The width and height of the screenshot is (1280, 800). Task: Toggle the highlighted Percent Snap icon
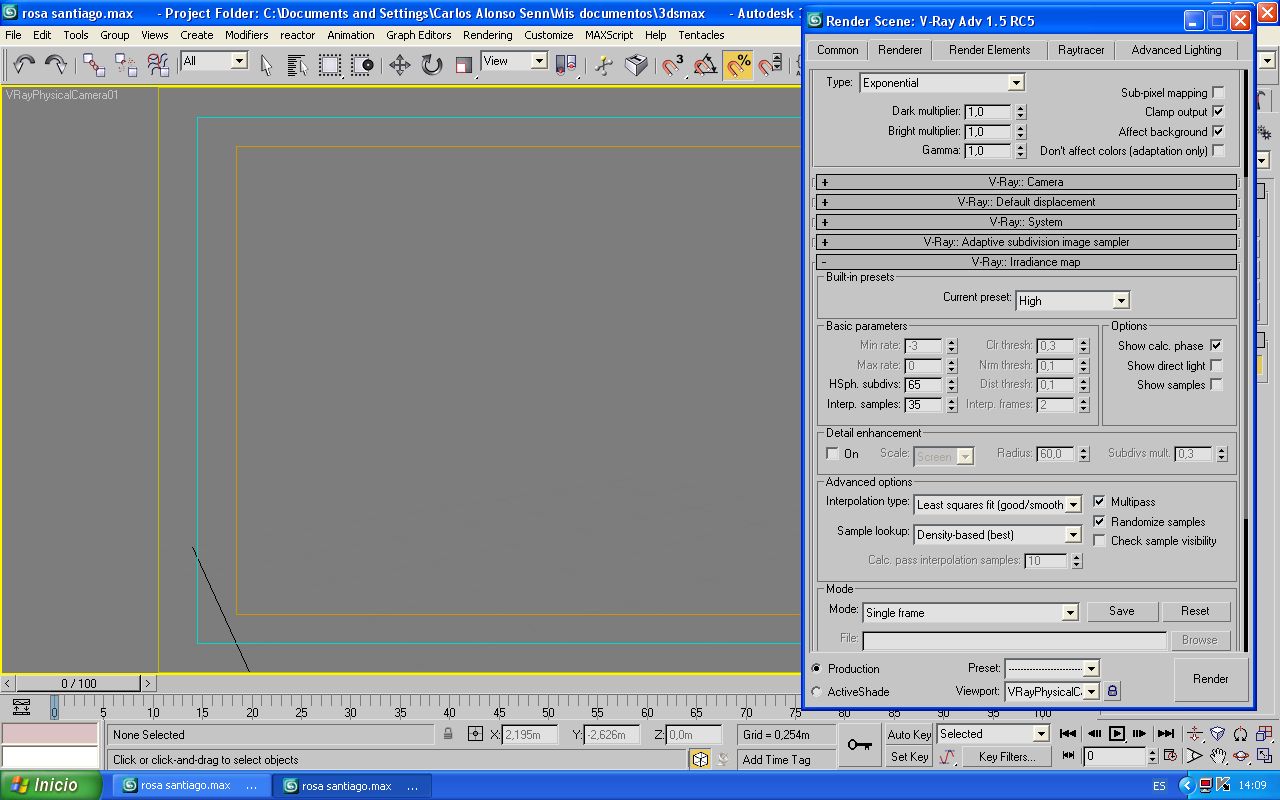[738, 65]
